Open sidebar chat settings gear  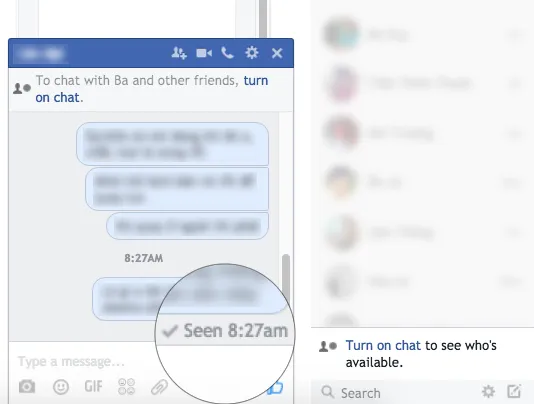(488, 391)
